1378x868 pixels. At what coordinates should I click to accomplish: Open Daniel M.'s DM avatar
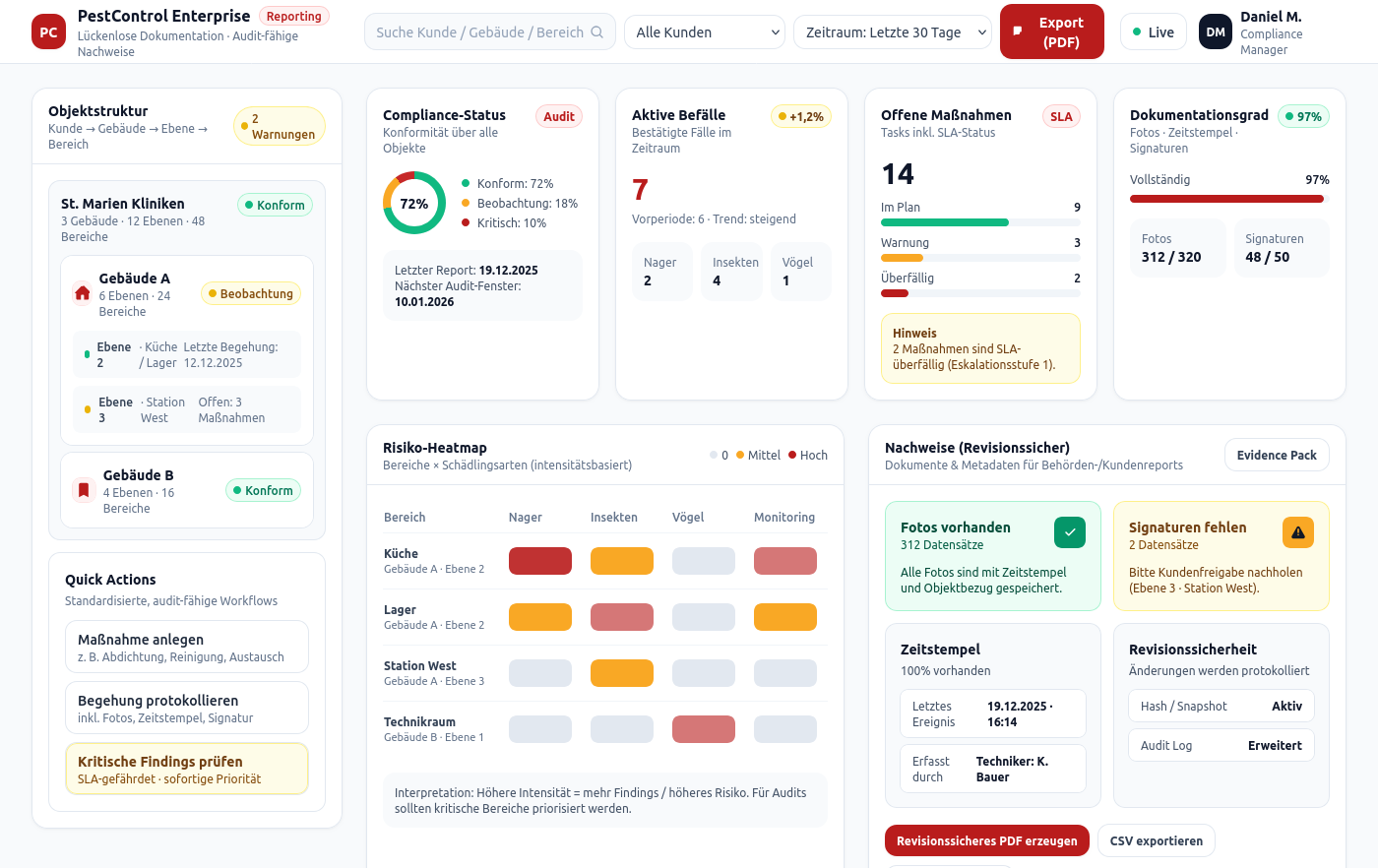click(1216, 31)
